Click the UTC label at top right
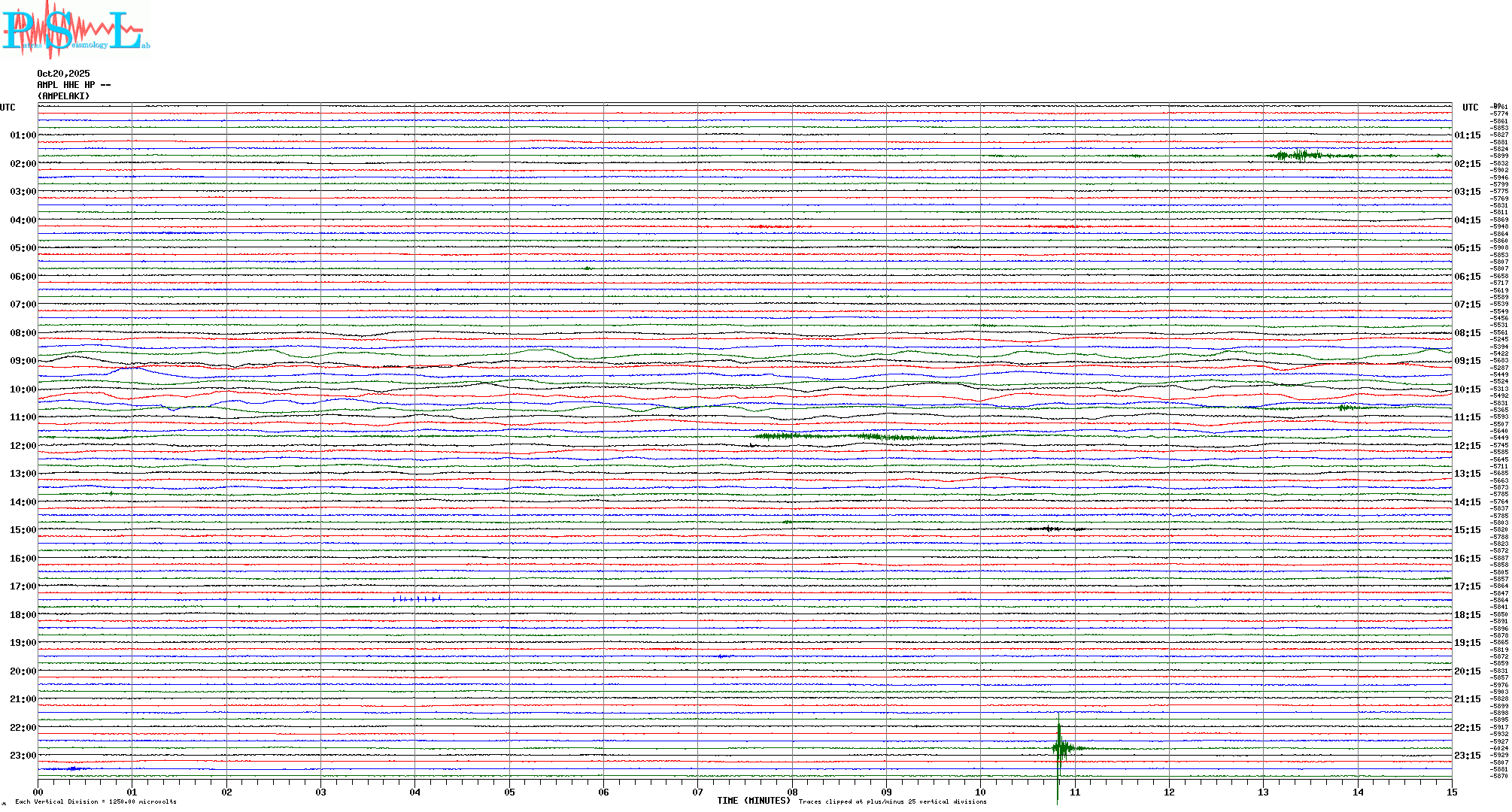 tap(1470, 108)
